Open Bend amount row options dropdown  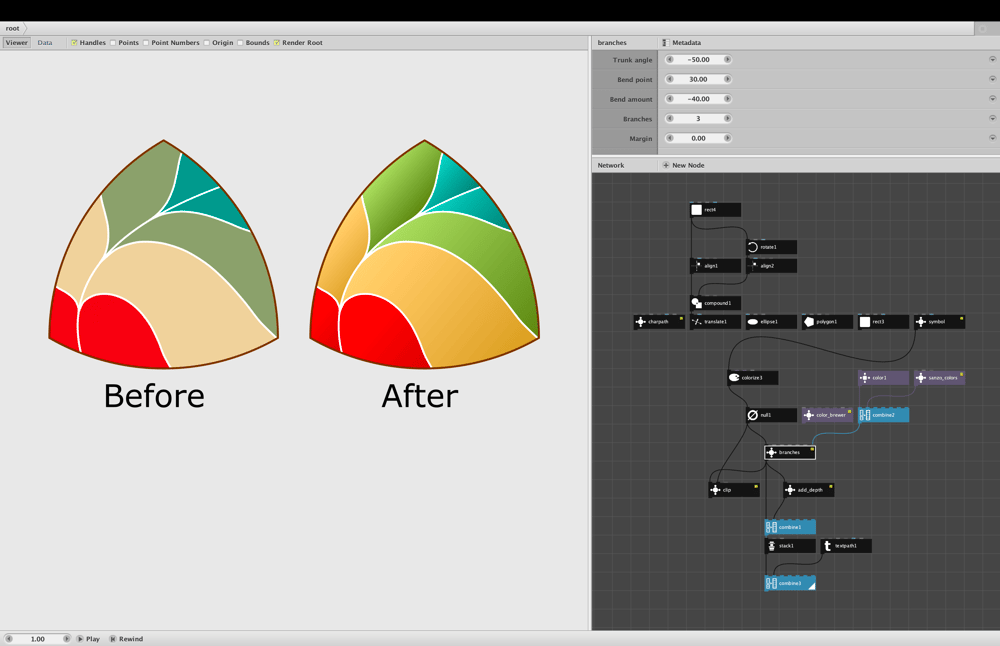click(992, 99)
